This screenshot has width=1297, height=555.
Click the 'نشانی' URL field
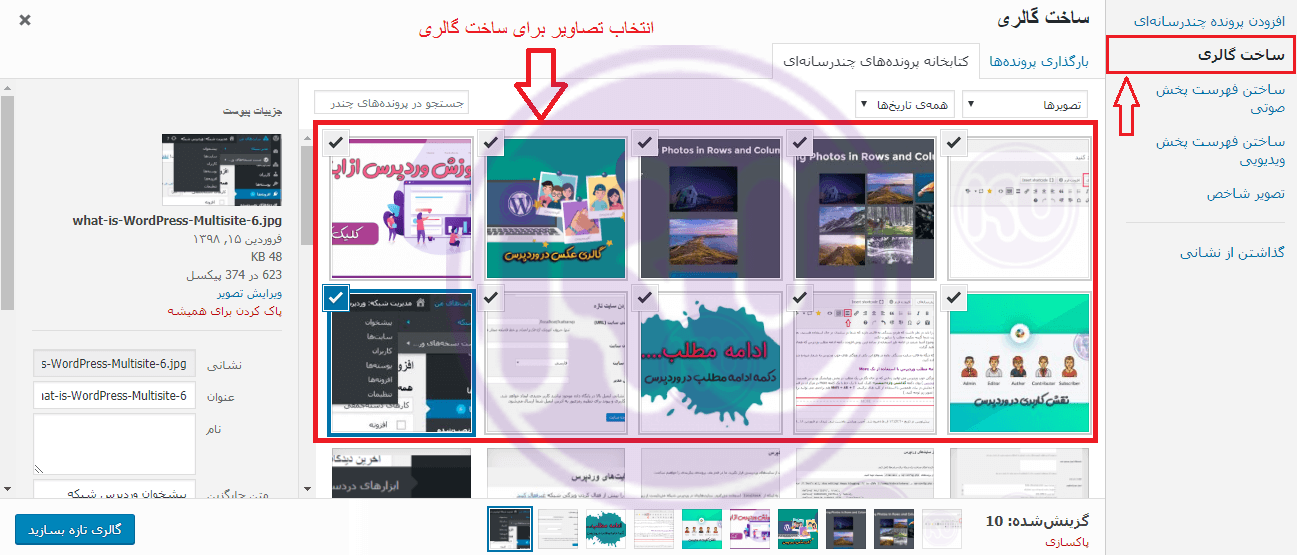click(x=114, y=364)
